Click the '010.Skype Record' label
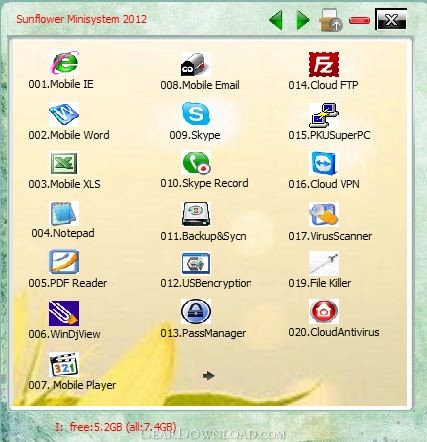This screenshot has width=427, height=442. 204,183
